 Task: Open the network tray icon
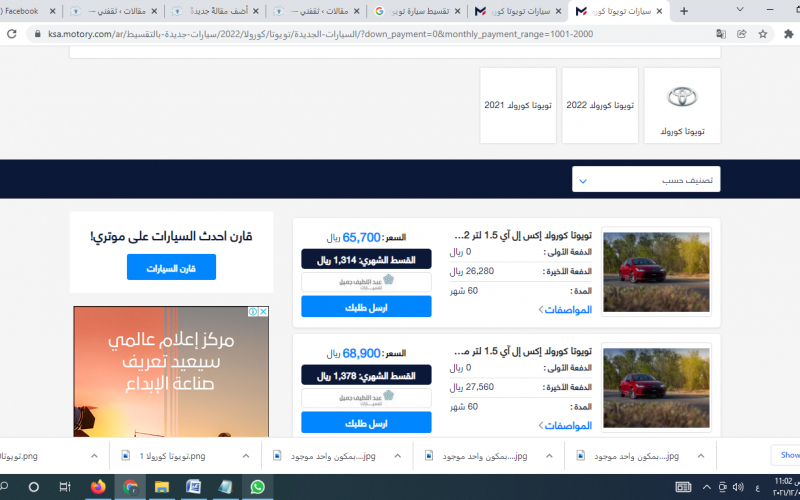click(x=722, y=487)
